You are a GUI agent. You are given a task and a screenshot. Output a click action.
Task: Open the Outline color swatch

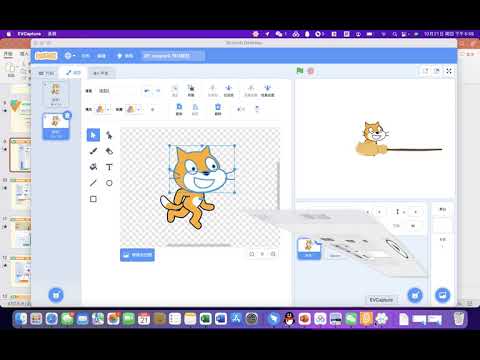(x=130, y=109)
